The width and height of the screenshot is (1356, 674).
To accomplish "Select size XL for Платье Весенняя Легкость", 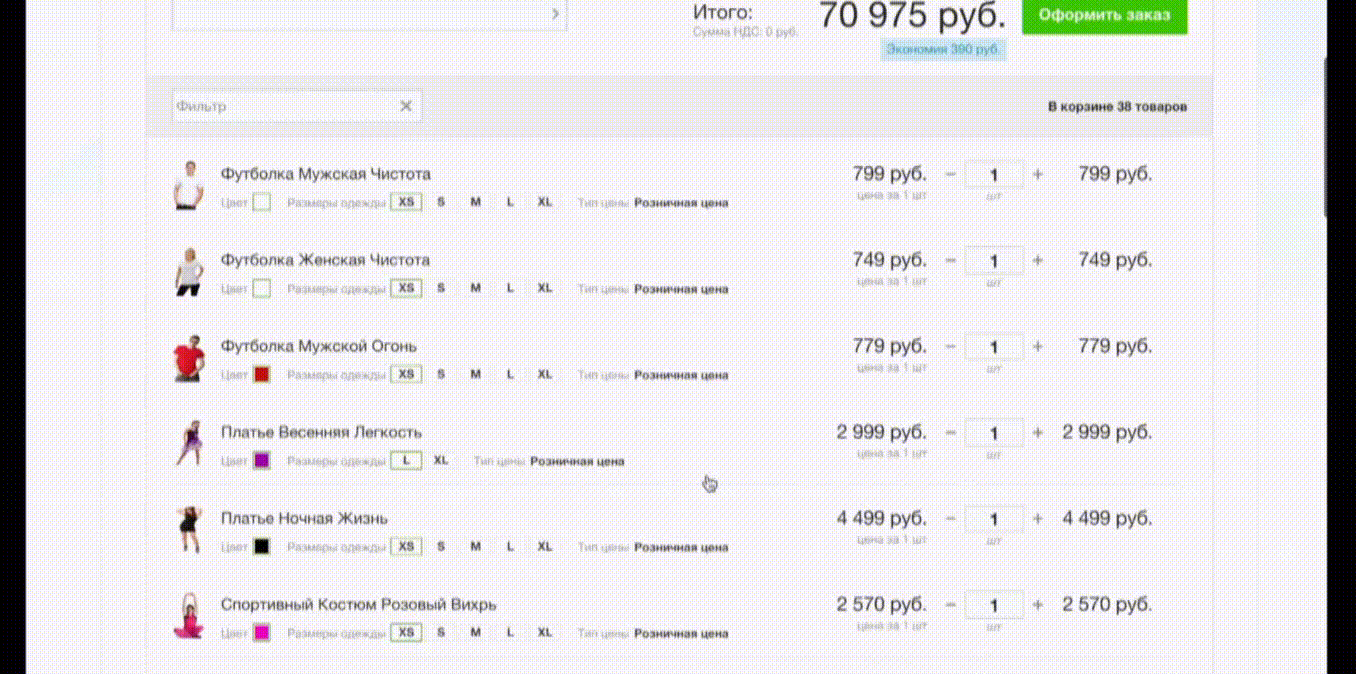I will 440,461.
